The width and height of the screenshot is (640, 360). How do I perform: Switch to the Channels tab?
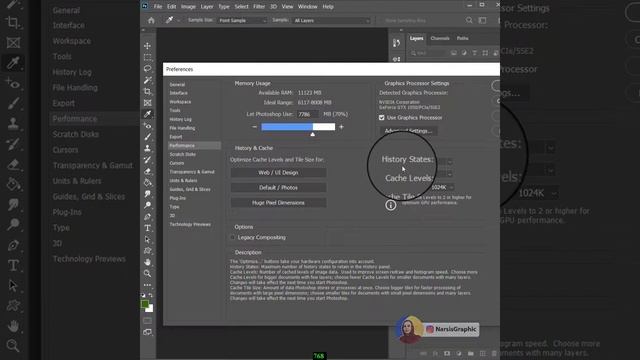click(440, 38)
